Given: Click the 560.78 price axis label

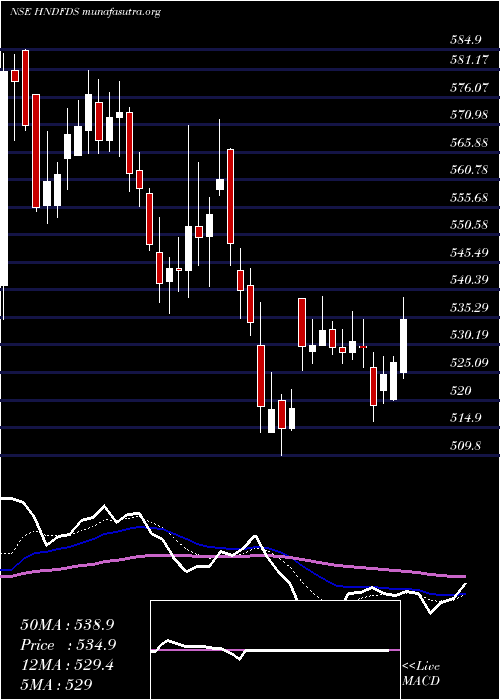Looking at the screenshot, I should click(x=468, y=170).
